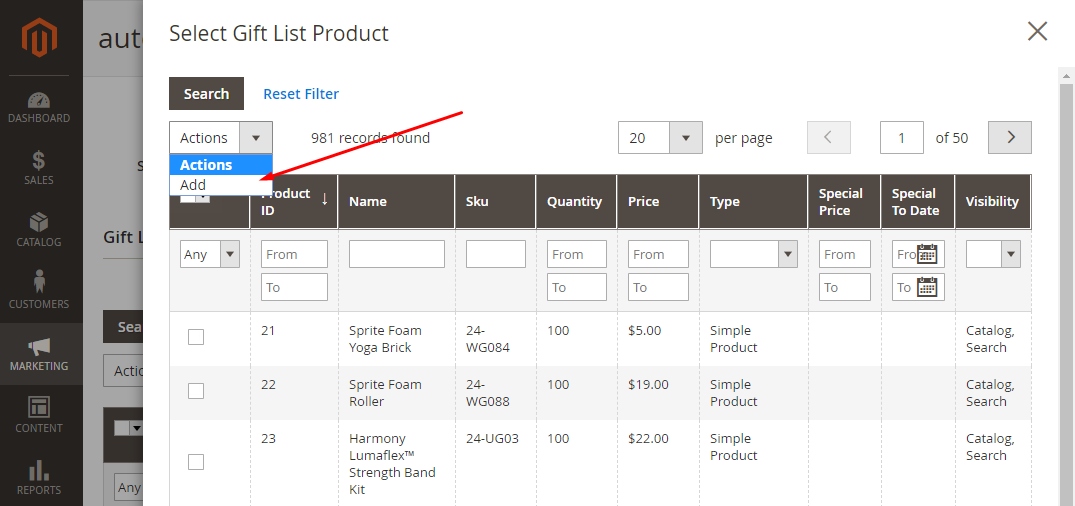Open the Dashboard sidebar icon
Viewport: 1075px width, 506px height.
pos(39,101)
